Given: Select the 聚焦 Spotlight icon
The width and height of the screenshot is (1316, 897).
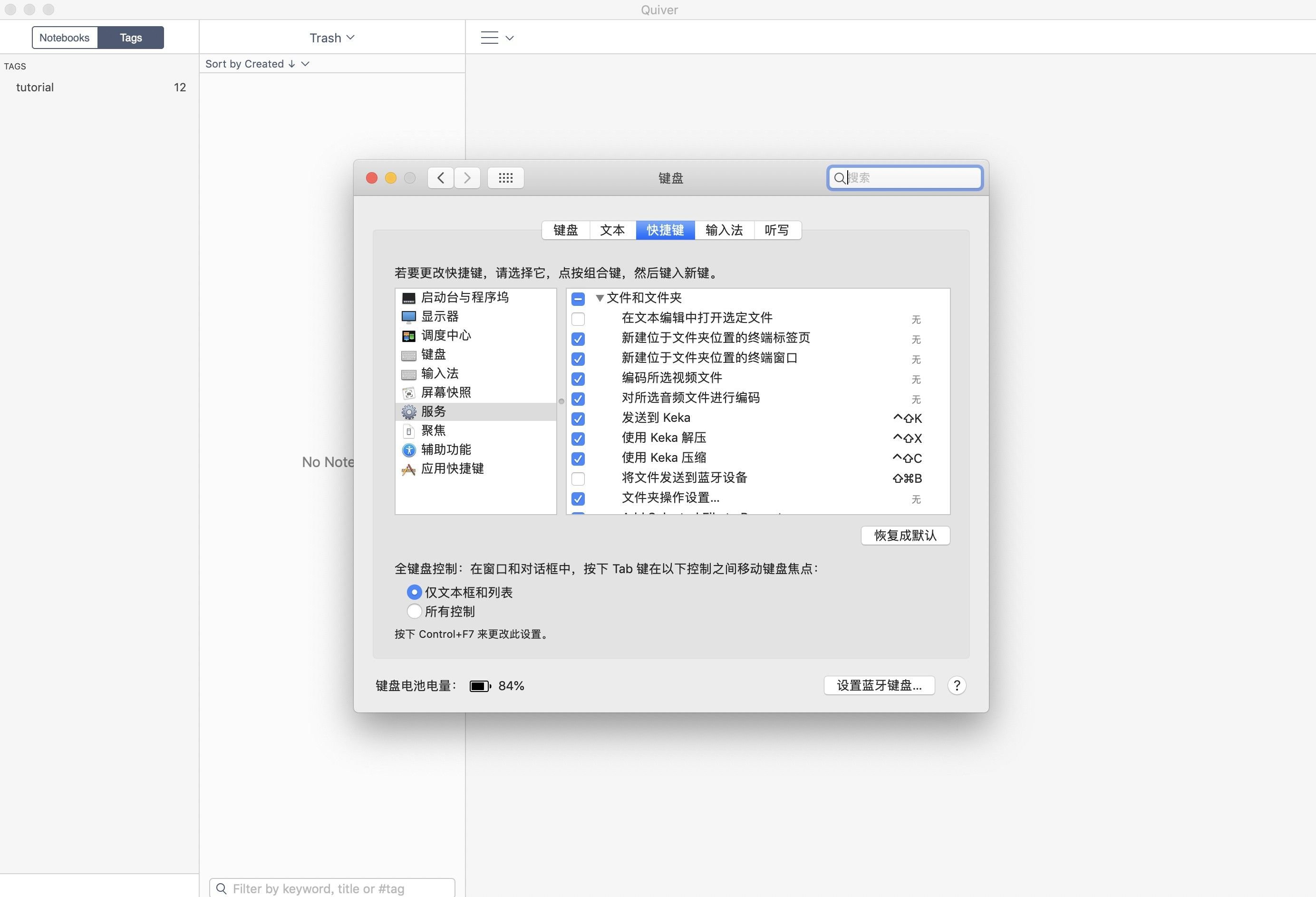Looking at the screenshot, I should [408, 431].
